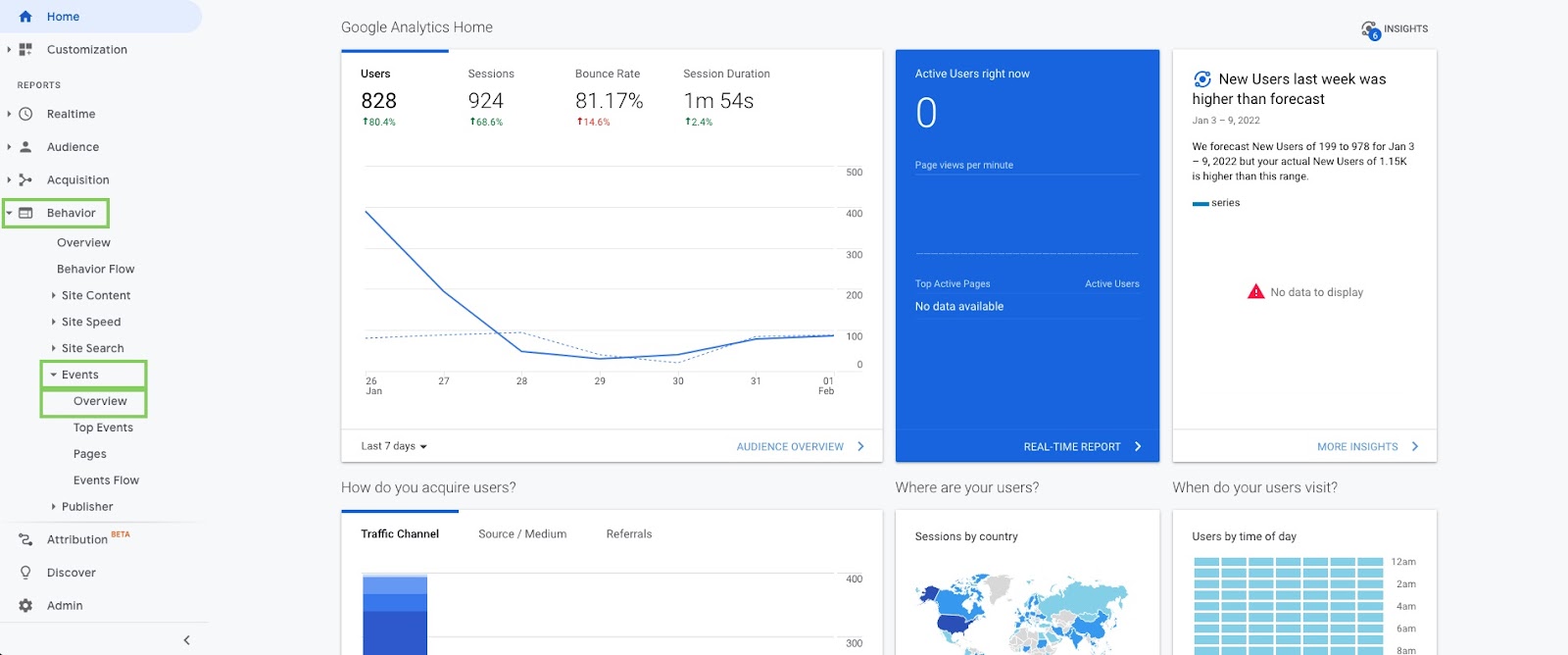Image resolution: width=1568 pixels, height=655 pixels.
Task: Expand Site Content submenu
Action: tap(53, 295)
